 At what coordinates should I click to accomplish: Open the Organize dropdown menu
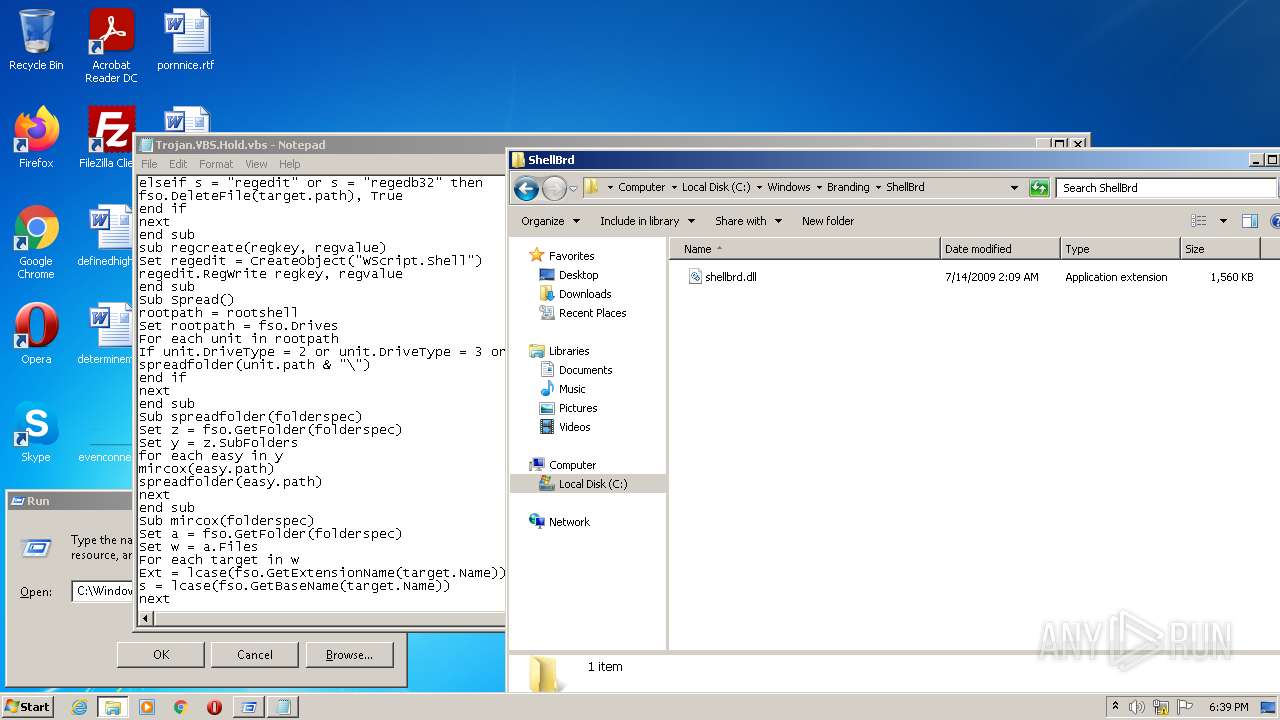point(550,221)
